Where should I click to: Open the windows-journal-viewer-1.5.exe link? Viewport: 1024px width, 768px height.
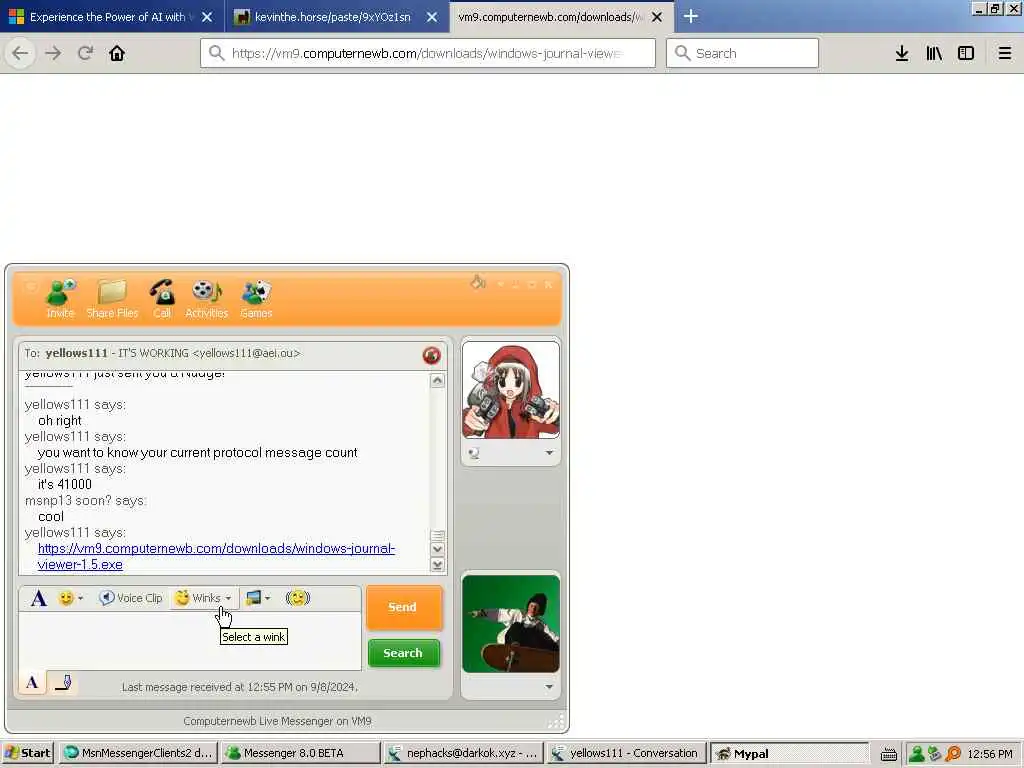(216, 556)
